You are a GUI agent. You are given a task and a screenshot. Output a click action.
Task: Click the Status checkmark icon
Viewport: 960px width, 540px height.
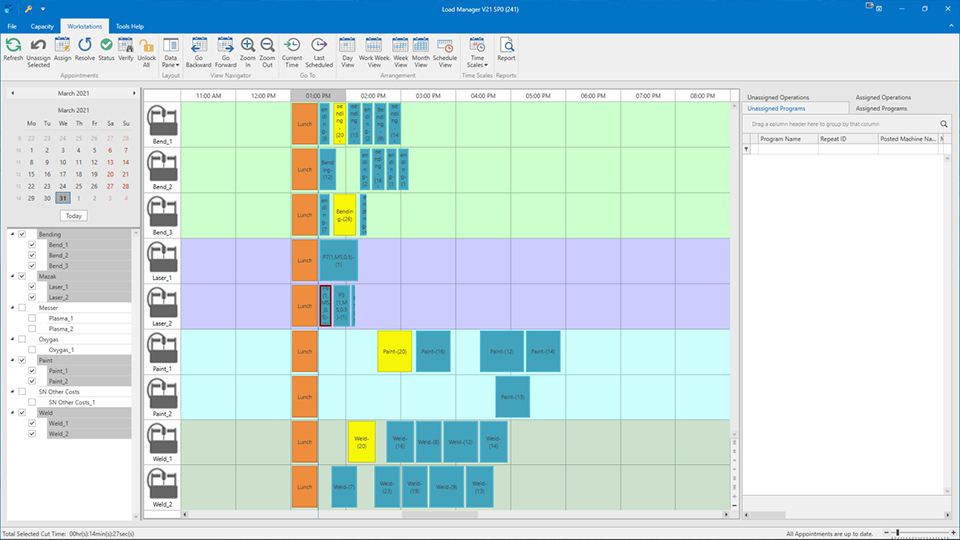pyautogui.click(x=106, y=45)
